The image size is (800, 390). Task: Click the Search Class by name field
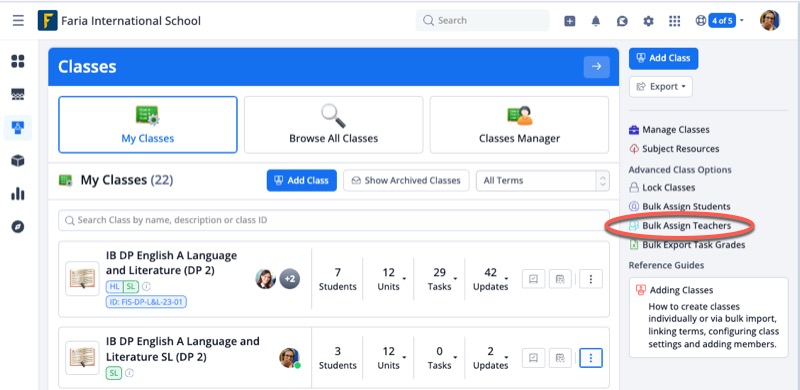pos(334,221)
